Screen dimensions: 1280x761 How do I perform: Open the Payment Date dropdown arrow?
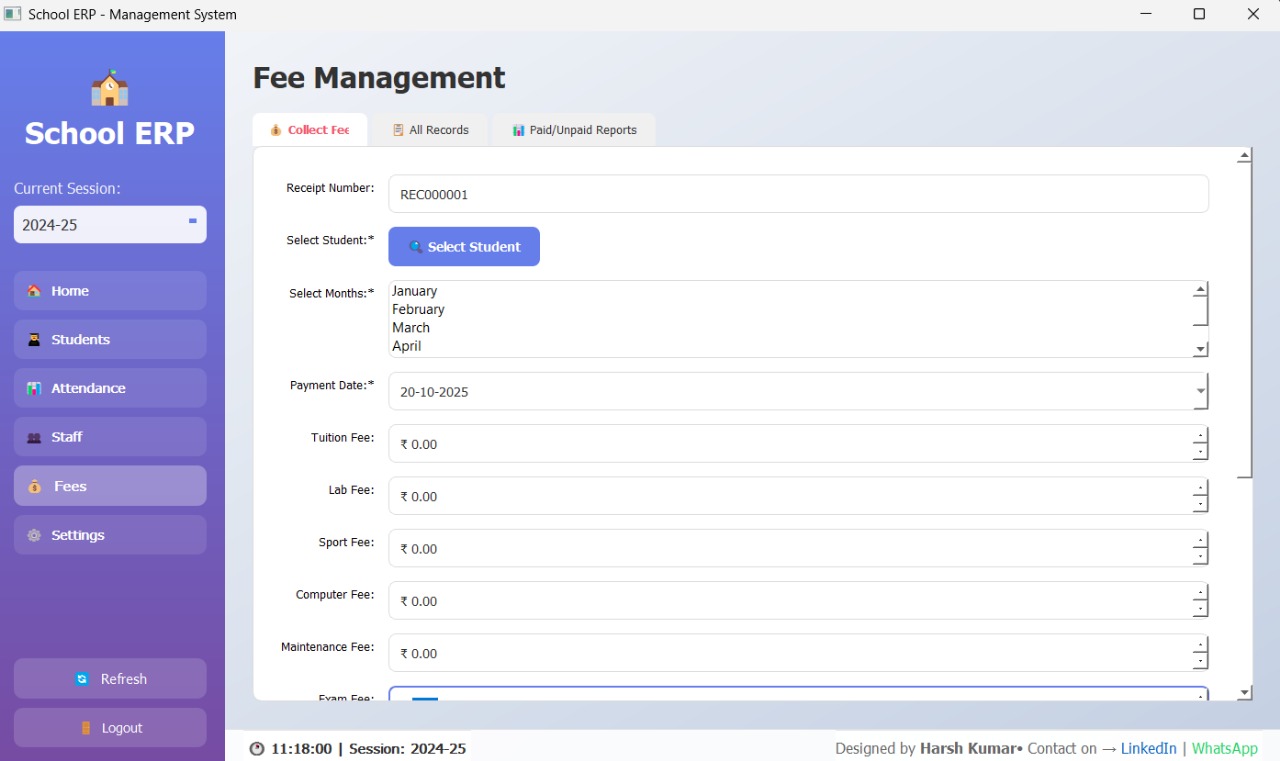(1200, 392)
